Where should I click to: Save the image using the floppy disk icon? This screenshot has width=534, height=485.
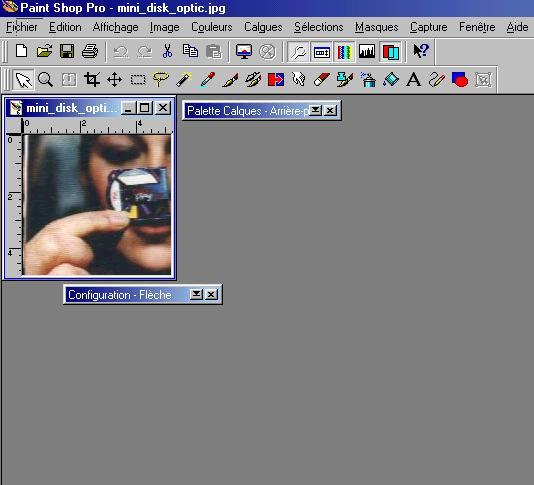pyautogui.click(x=67, y=51)
